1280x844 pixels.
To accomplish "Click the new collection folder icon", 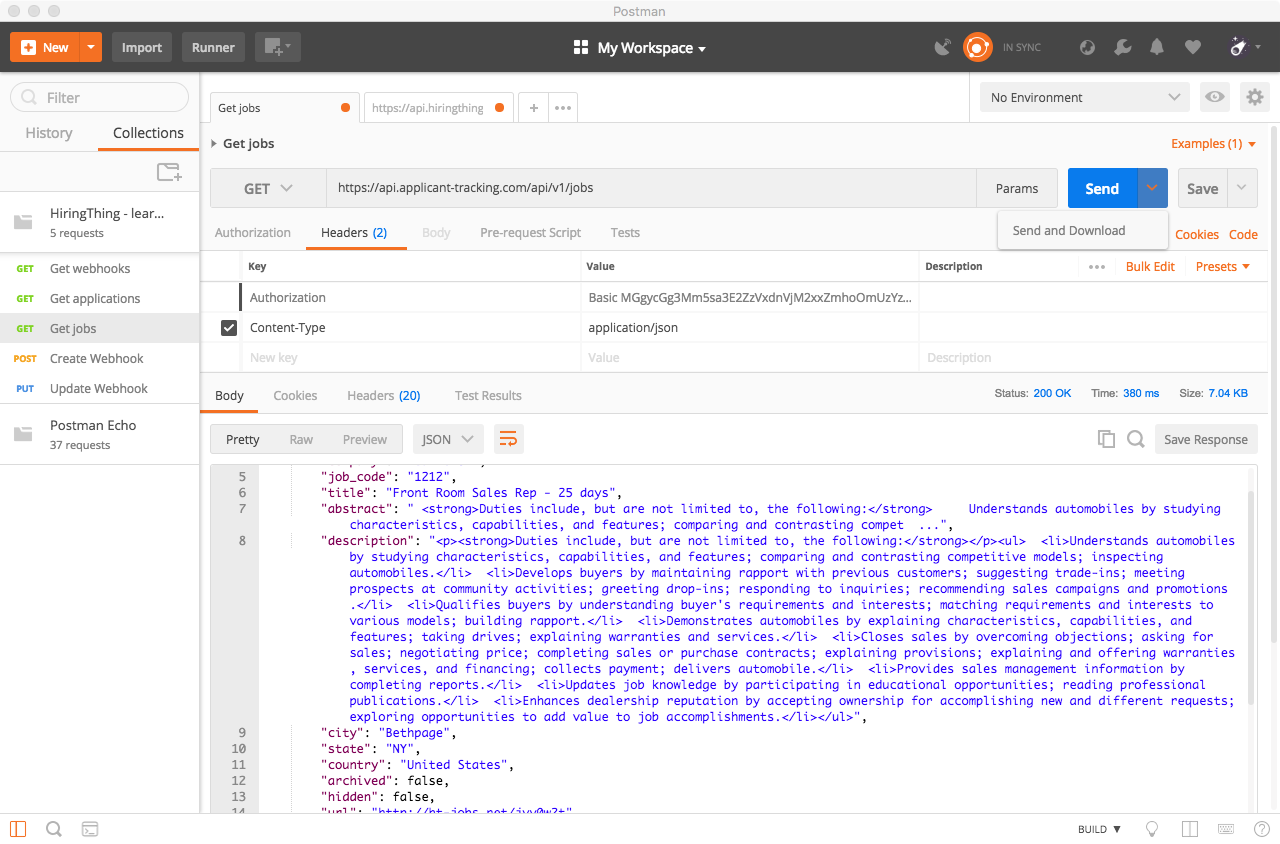I will [169, 172].
